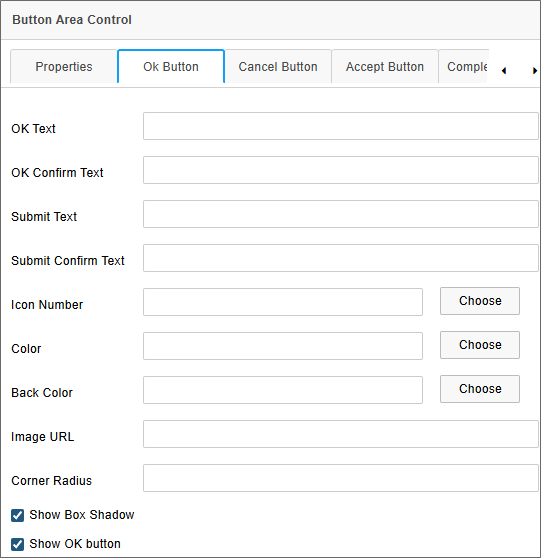The width and height of the screenshot is (541, 558).
Task: Click Choose next to the Color field
Action: tap(480, 345)
